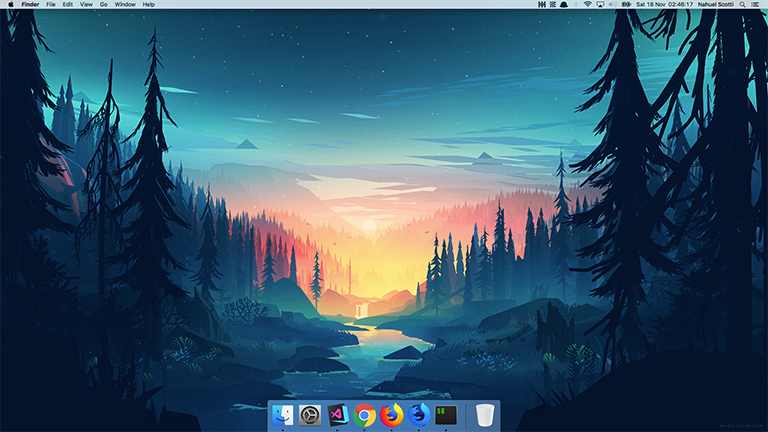Open the orange Firefox dock icon
The image size is (768, 432).
391,415
